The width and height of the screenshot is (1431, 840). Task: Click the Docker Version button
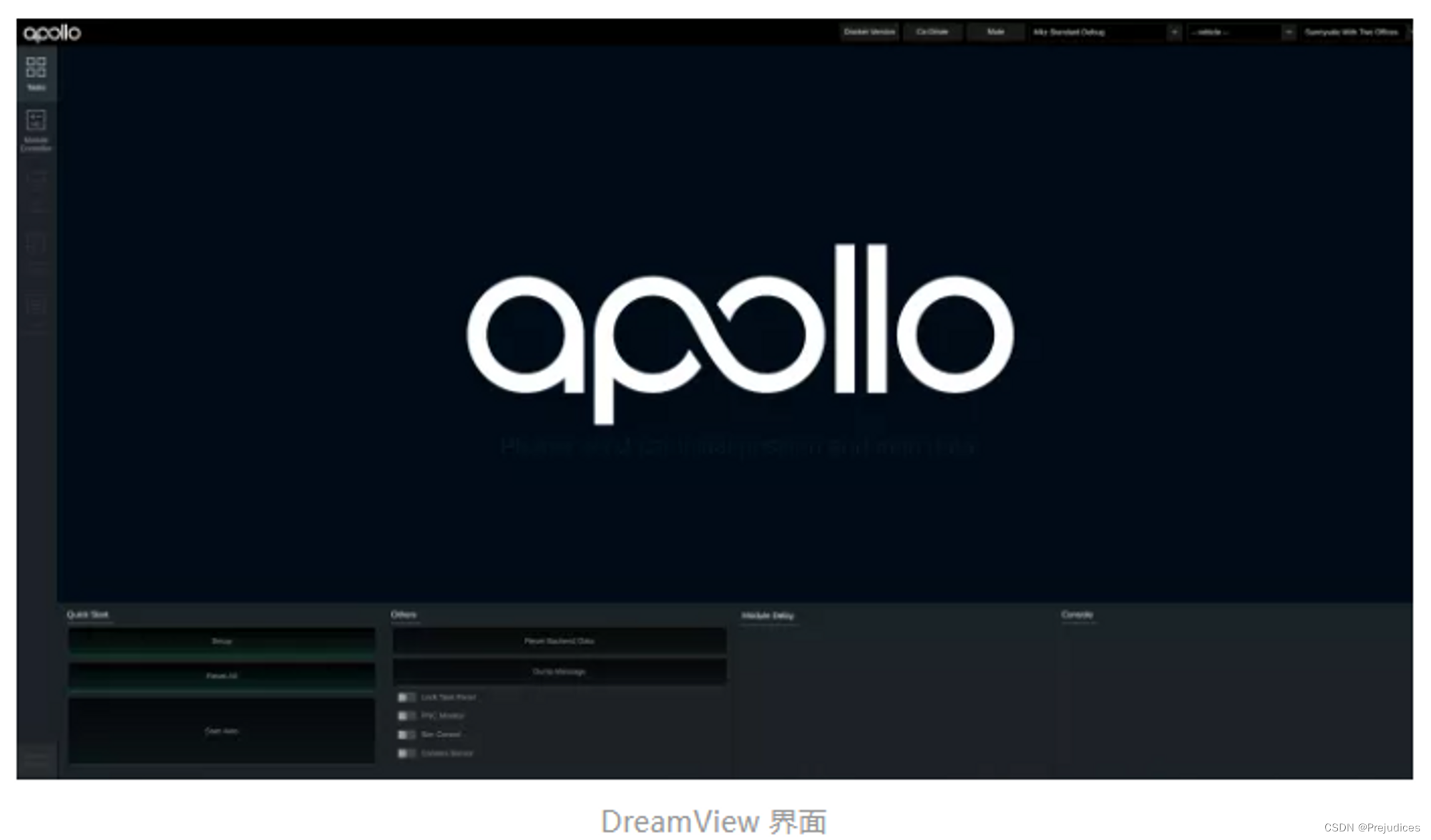[x=869, y=32]
